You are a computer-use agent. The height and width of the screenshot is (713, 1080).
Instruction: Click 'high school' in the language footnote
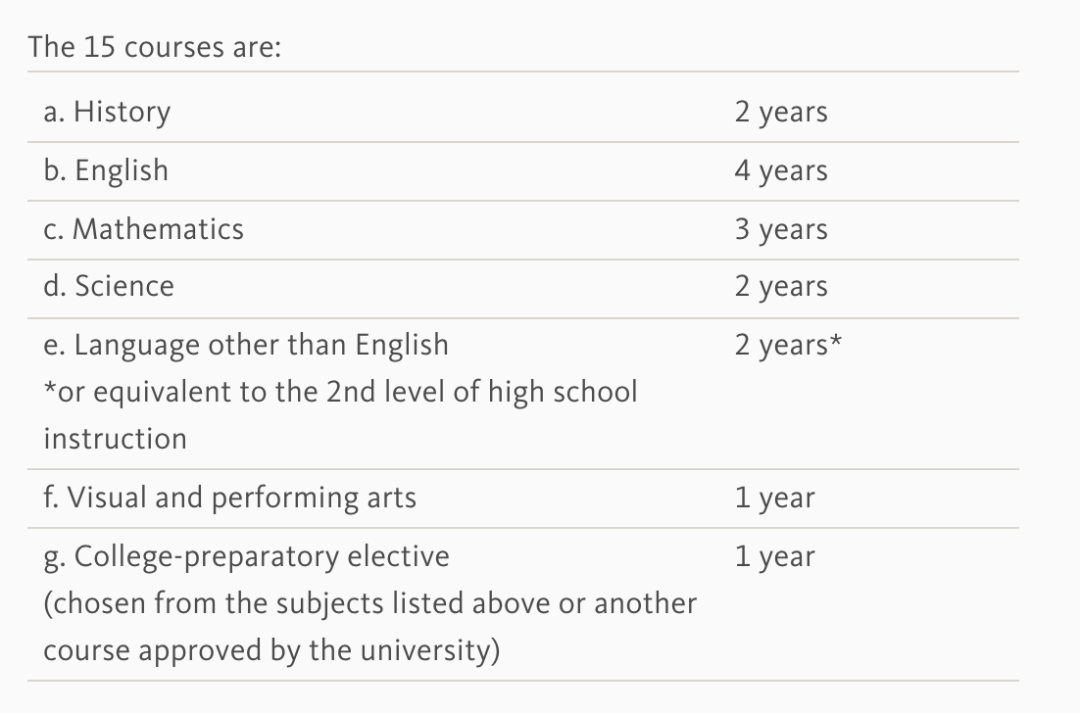pyautogui.click(x=563, y=392)
